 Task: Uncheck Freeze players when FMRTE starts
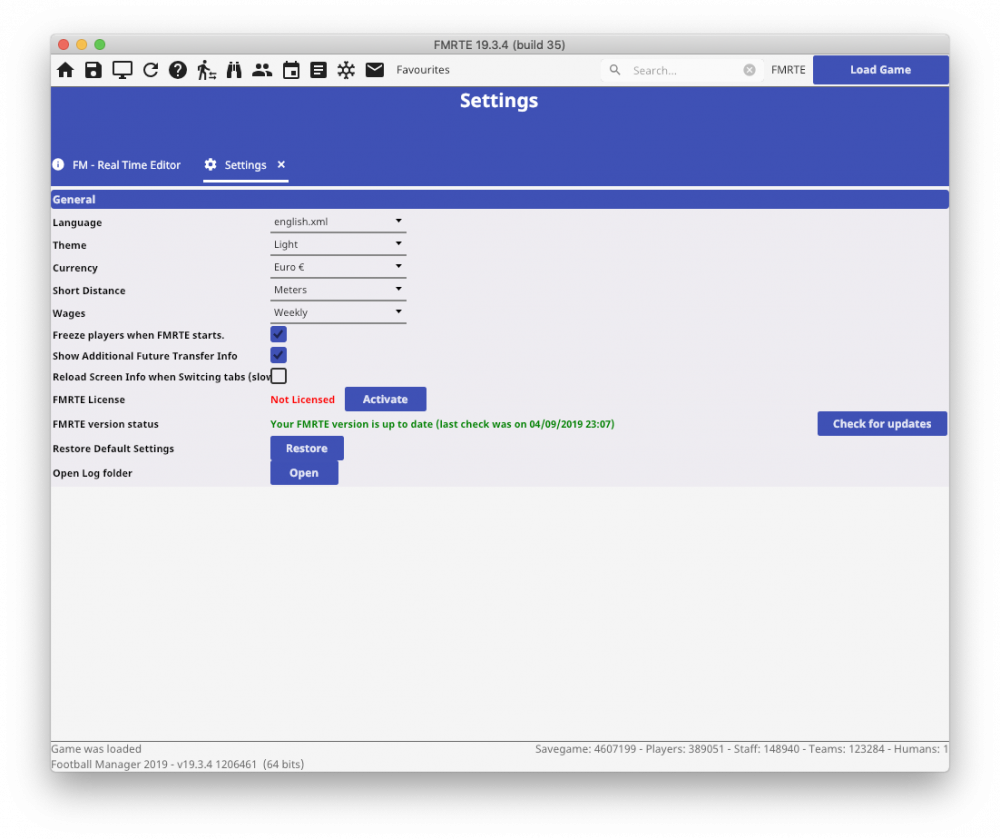279,334
